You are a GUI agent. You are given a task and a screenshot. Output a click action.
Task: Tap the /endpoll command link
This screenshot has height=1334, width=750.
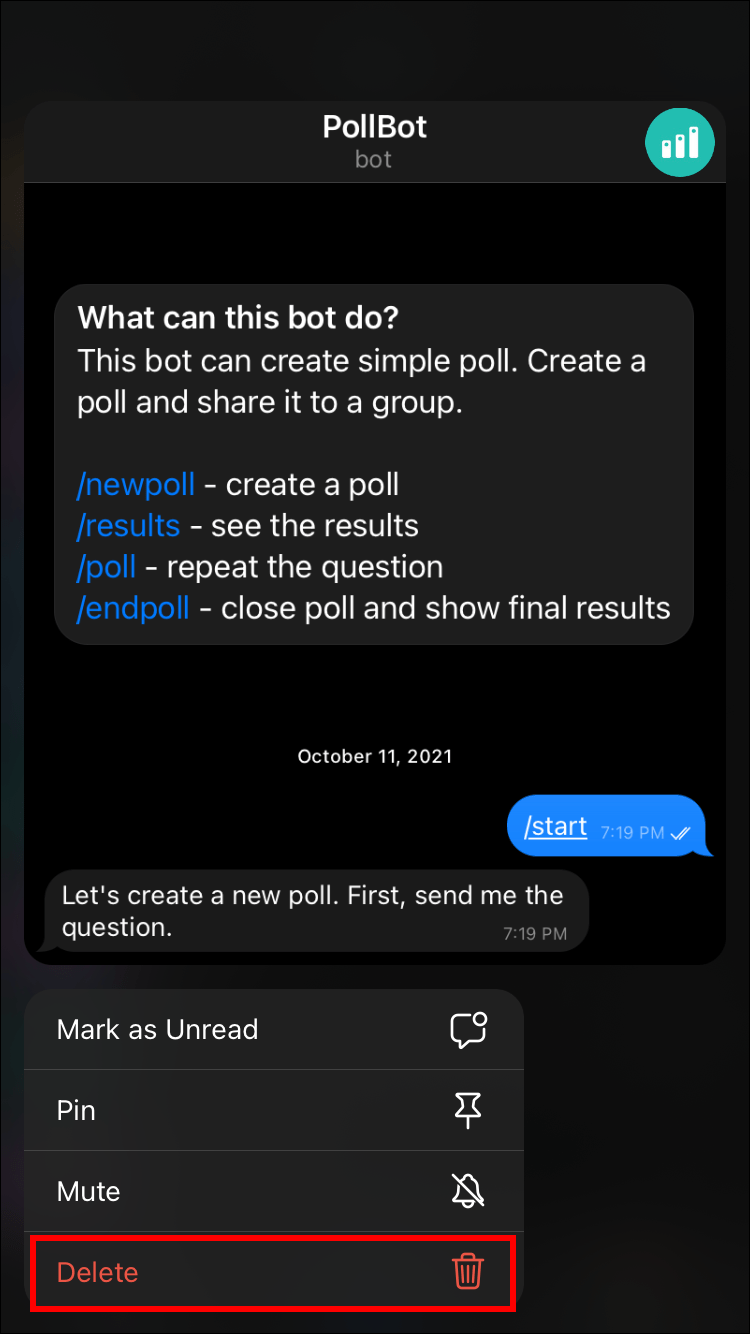133,608
